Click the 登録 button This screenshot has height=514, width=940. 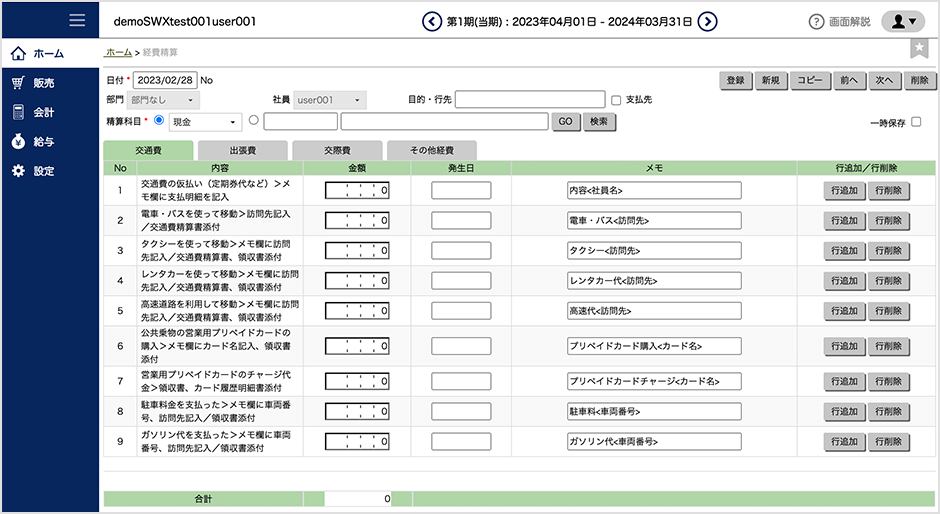coord(736,80)
